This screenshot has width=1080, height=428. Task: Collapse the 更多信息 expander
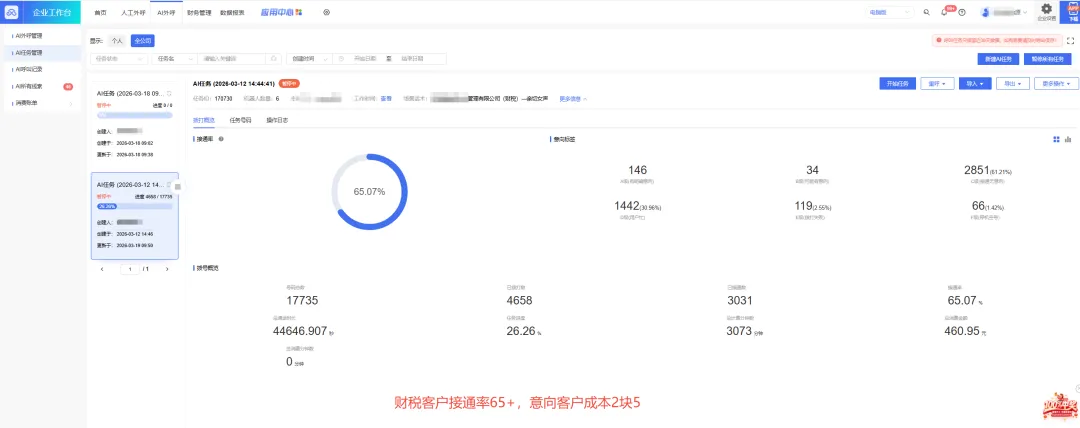click(x=573, y=99)
